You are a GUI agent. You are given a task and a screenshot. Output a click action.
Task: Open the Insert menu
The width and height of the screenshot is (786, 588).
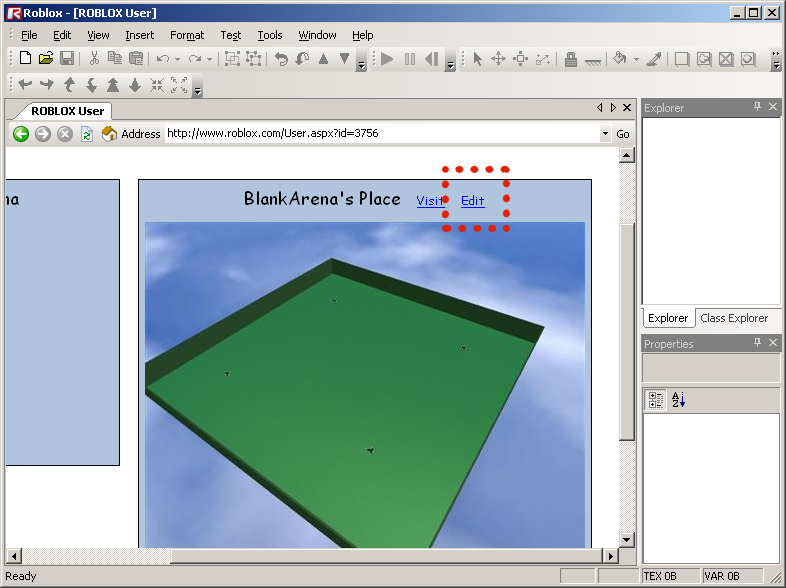click(140, 35)
